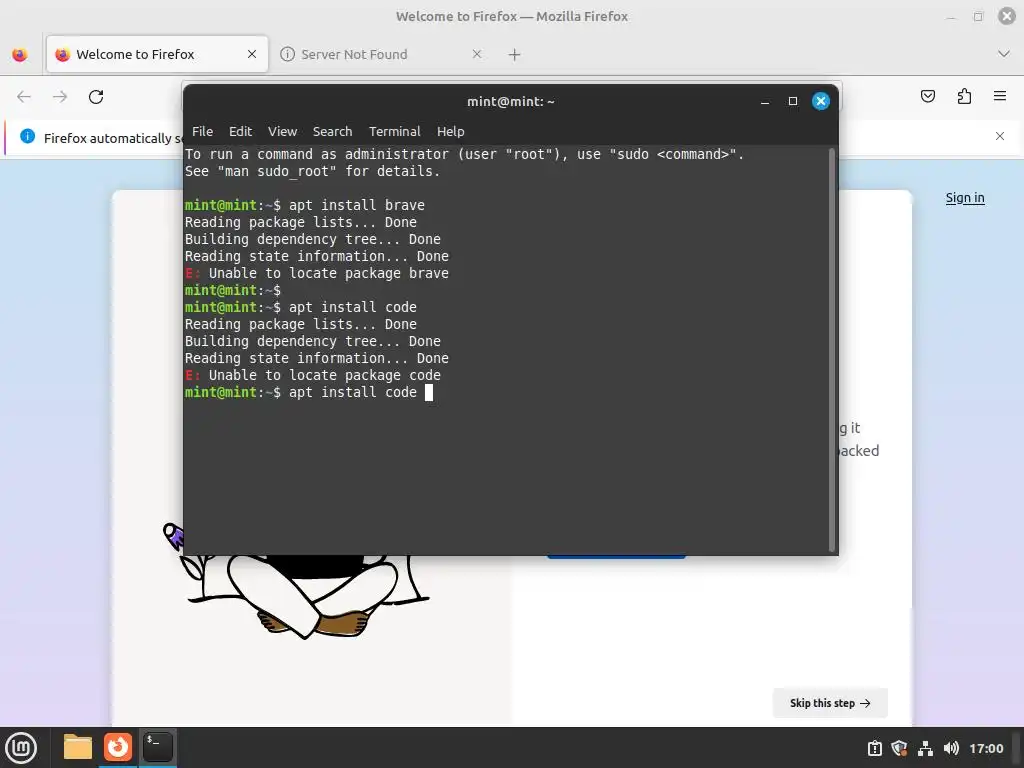Image resolution: width=1024 pixels, height=768 pixels.
Task: Minimize the terminal window
Action: 765,101
